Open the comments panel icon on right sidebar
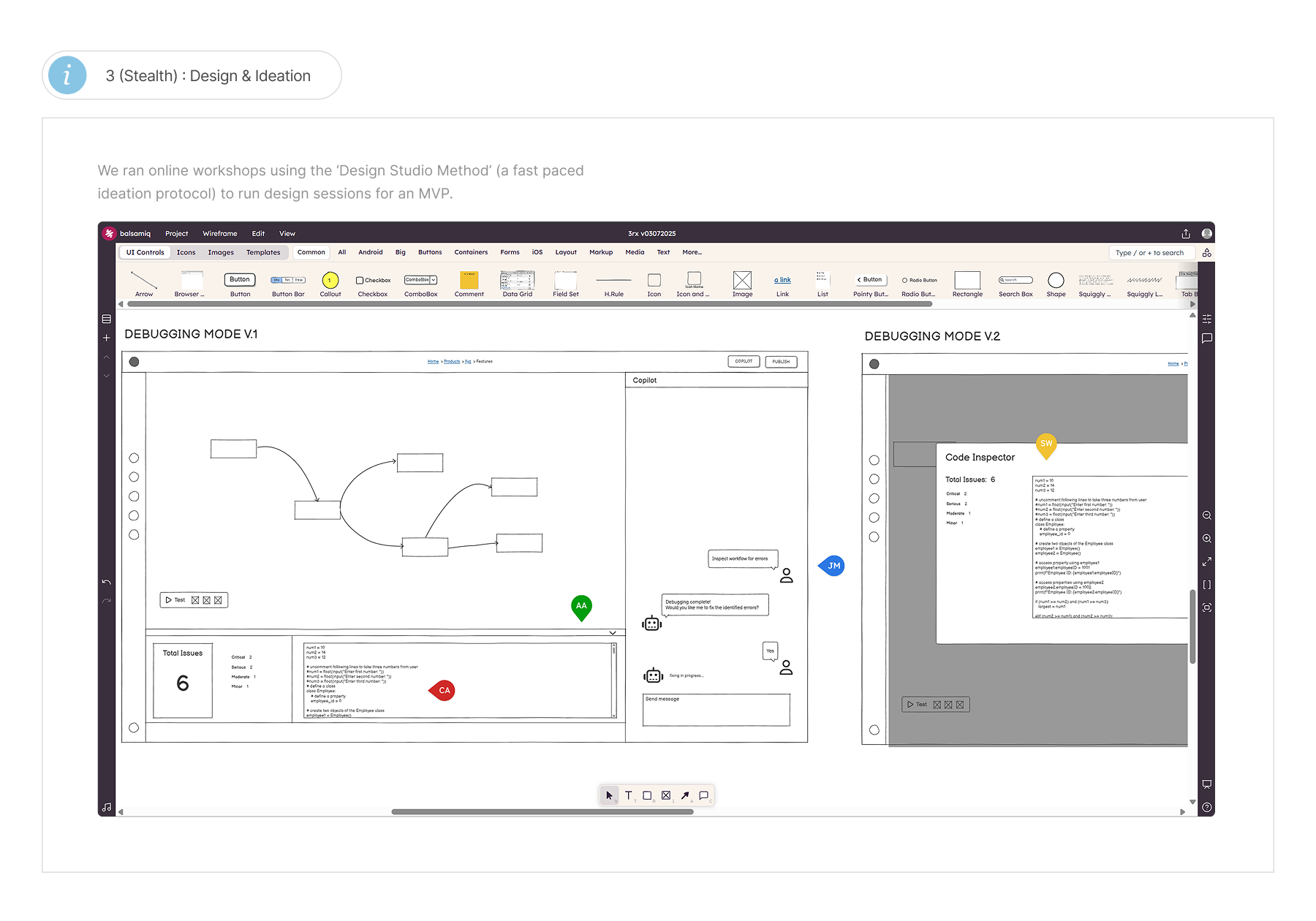1316x921 pixels. 1207,338
